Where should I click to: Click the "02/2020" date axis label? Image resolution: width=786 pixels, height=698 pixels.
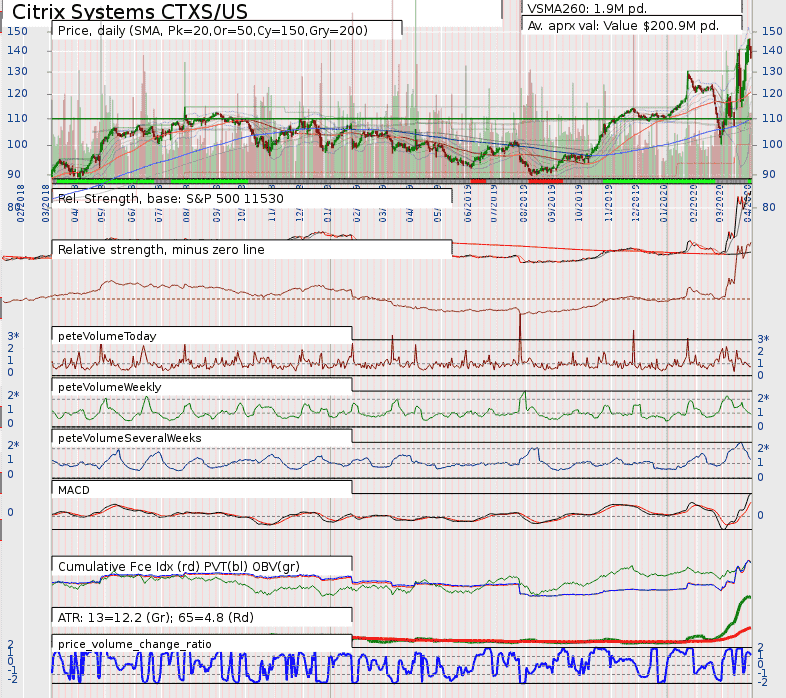coord(694,203)
